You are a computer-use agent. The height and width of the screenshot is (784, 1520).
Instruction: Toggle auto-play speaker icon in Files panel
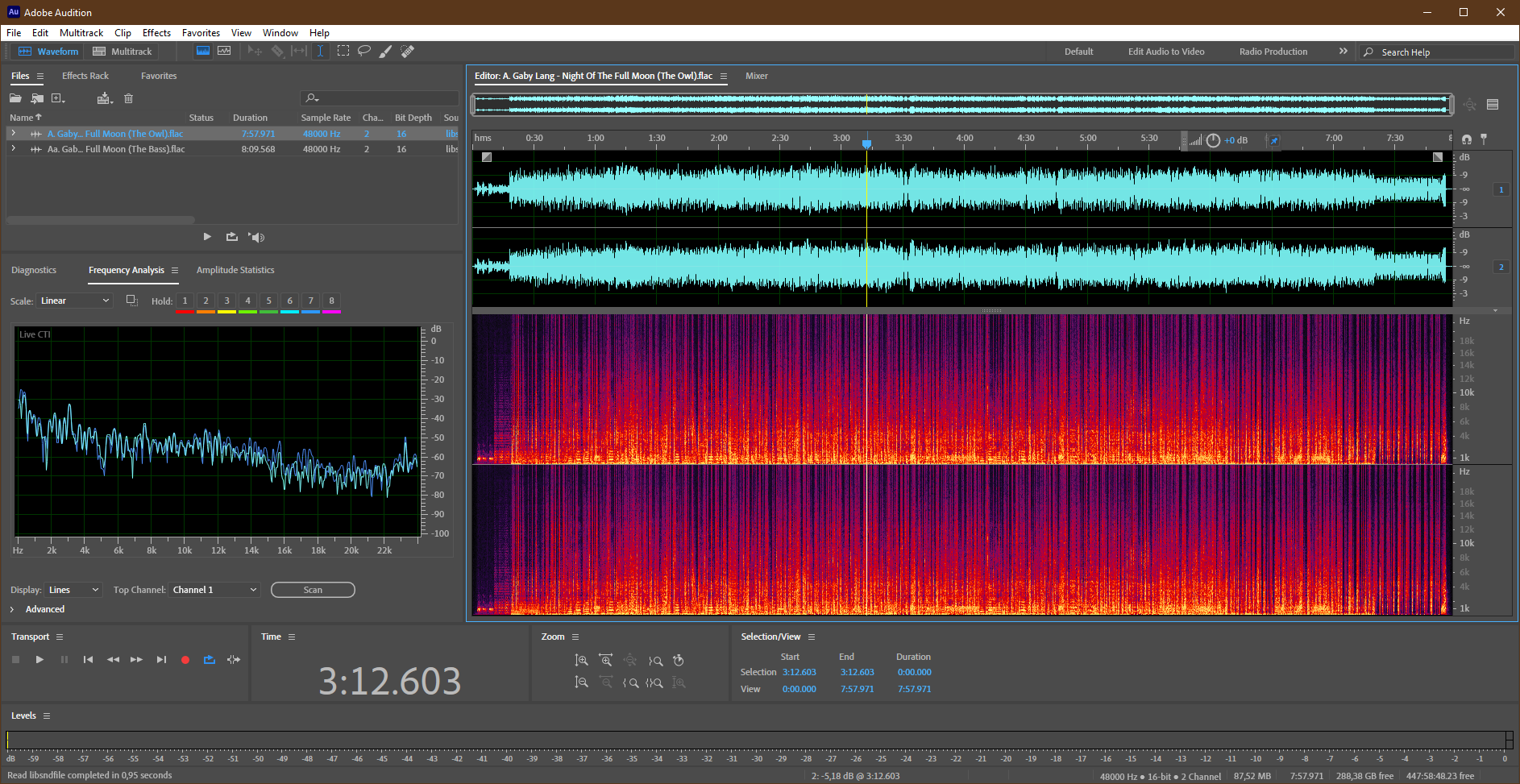pyautogui.click(x=256, y=237)
